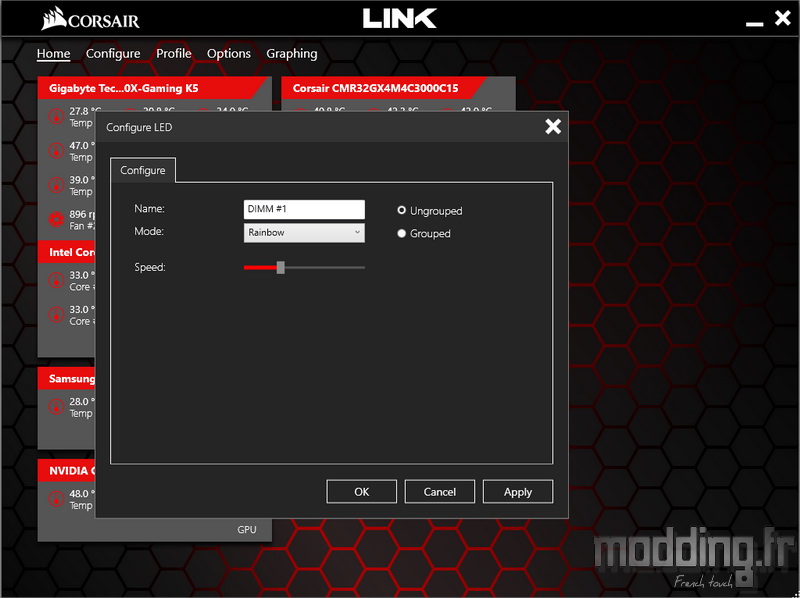
Task: Click the Name field containing DIMM #1
Action: 304,209
